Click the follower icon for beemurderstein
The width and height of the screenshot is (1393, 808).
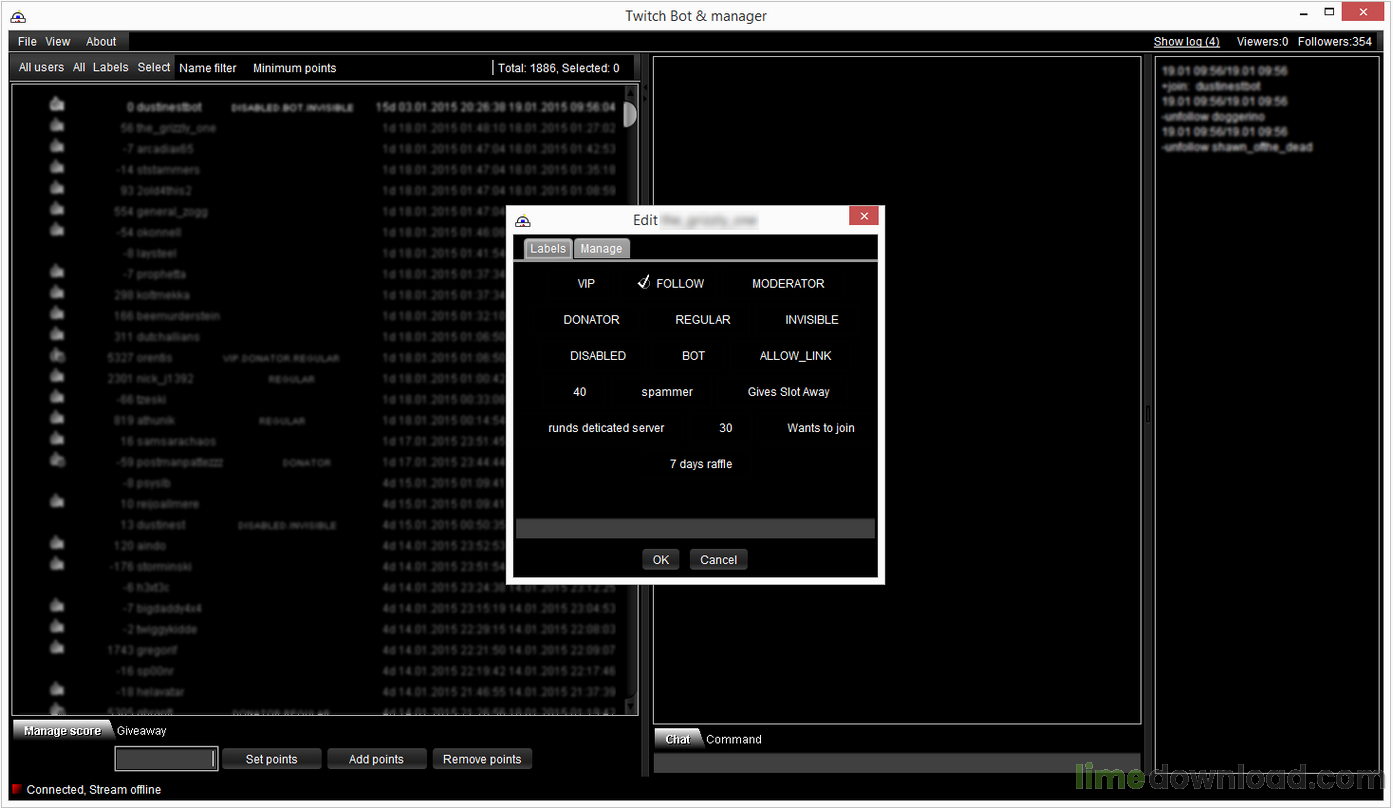[x=58, y=314]
